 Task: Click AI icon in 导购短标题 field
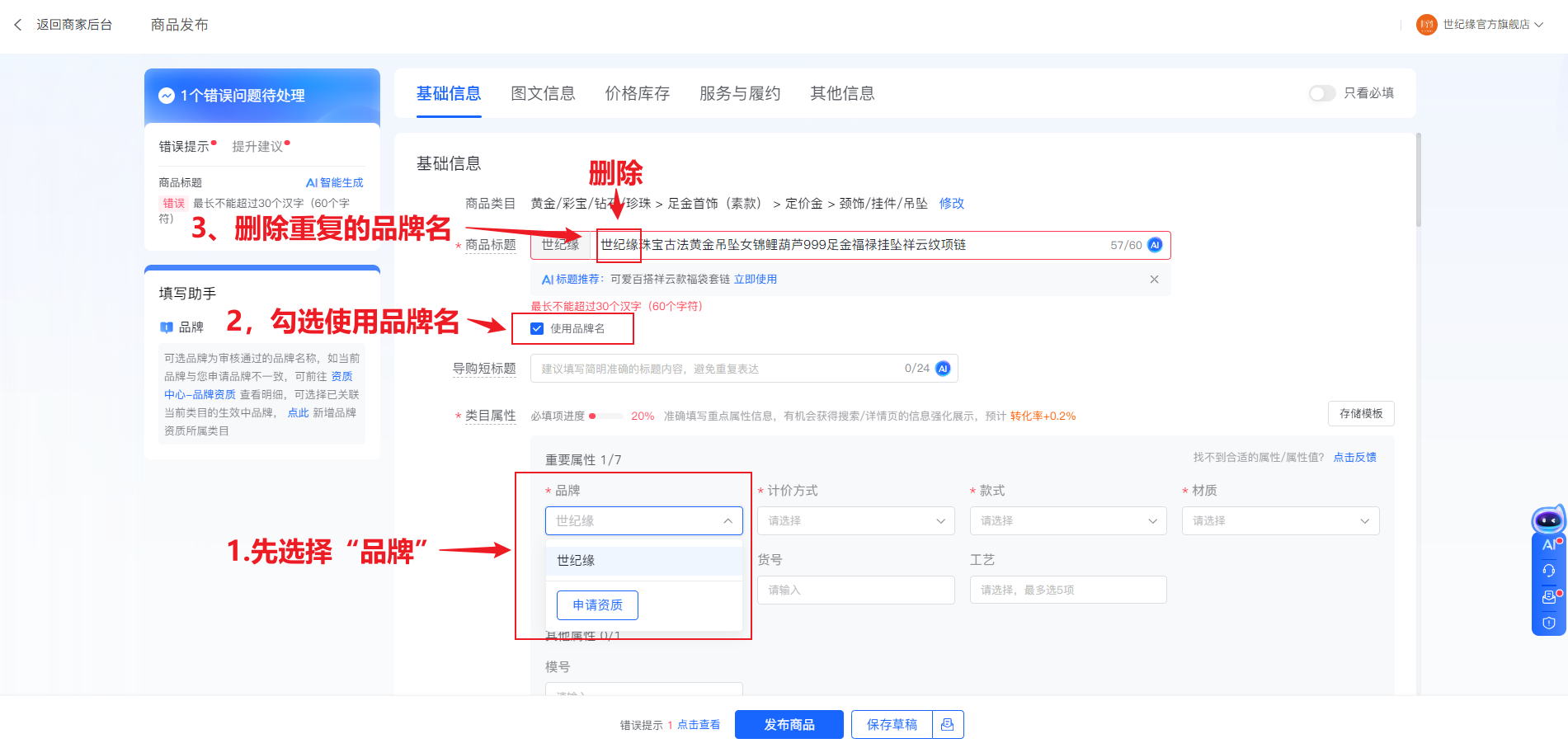943,369
